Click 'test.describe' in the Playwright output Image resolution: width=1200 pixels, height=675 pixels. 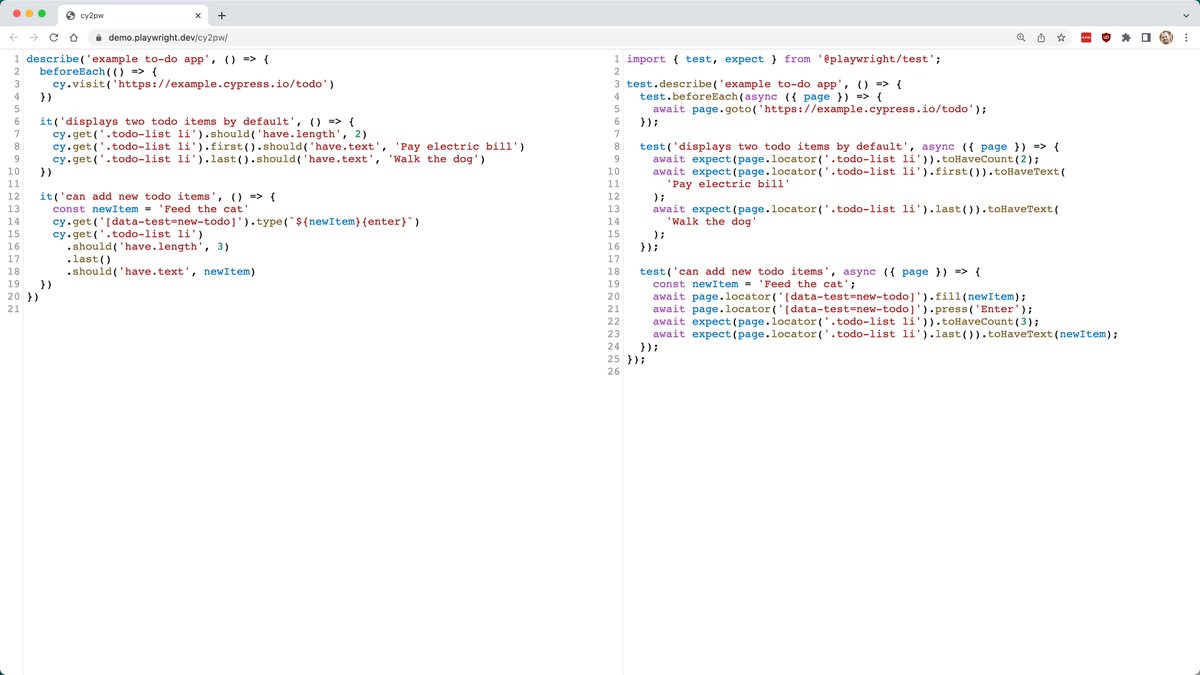click(670, 85)
